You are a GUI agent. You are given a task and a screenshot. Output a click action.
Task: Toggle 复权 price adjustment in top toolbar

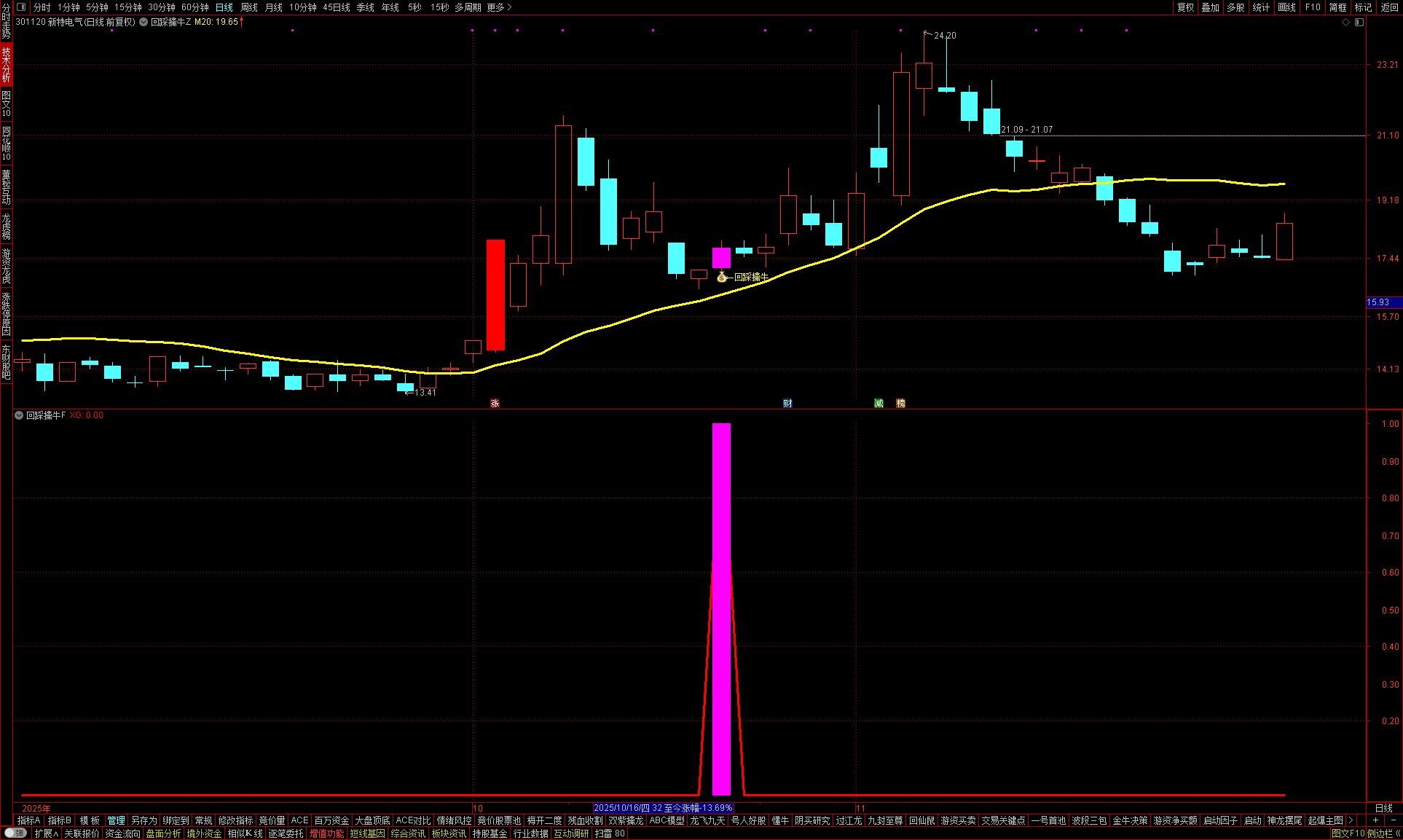[1185, 7]
